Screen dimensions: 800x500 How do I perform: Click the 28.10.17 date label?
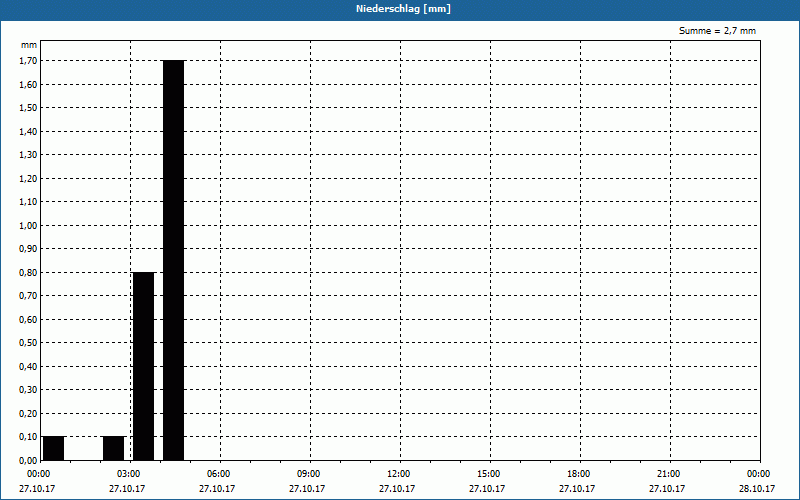pos(757,489)
